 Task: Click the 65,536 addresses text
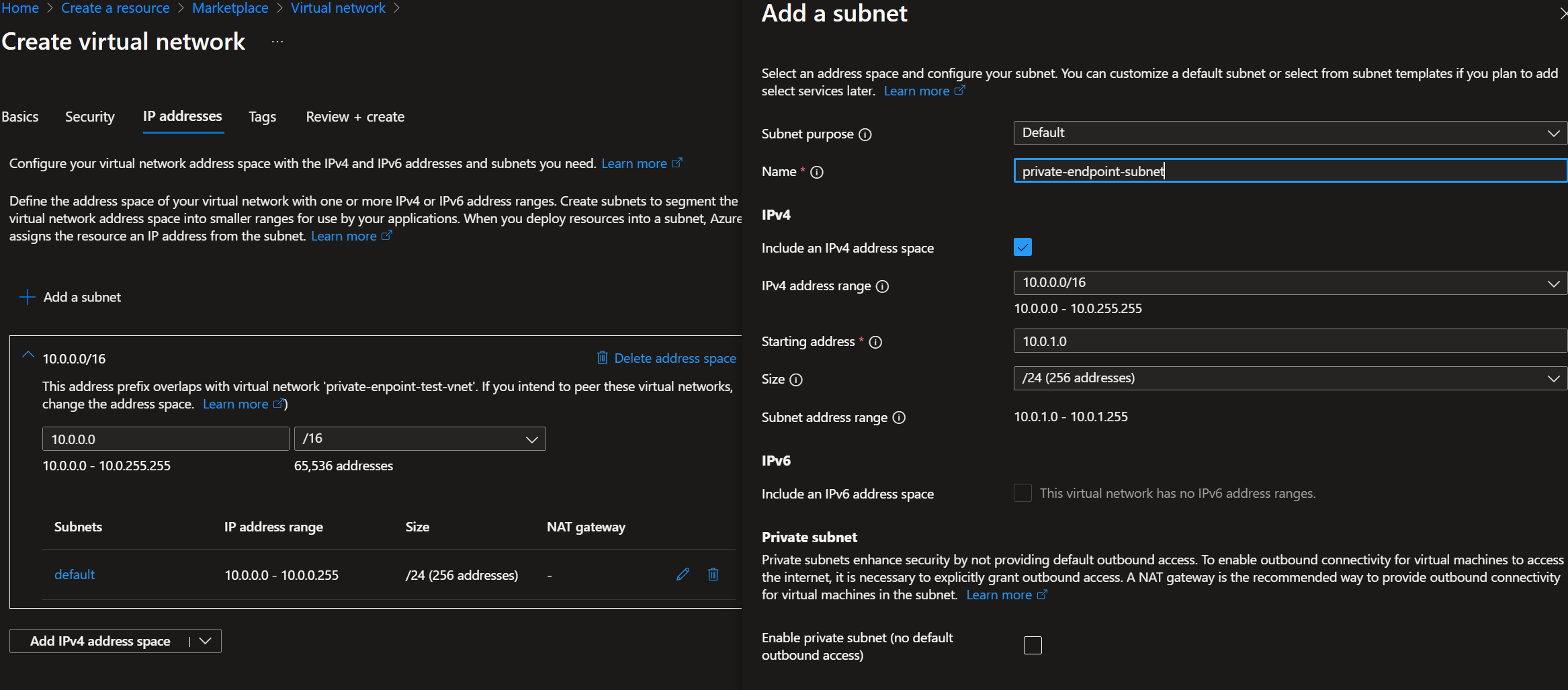click(x=343, y=466)
